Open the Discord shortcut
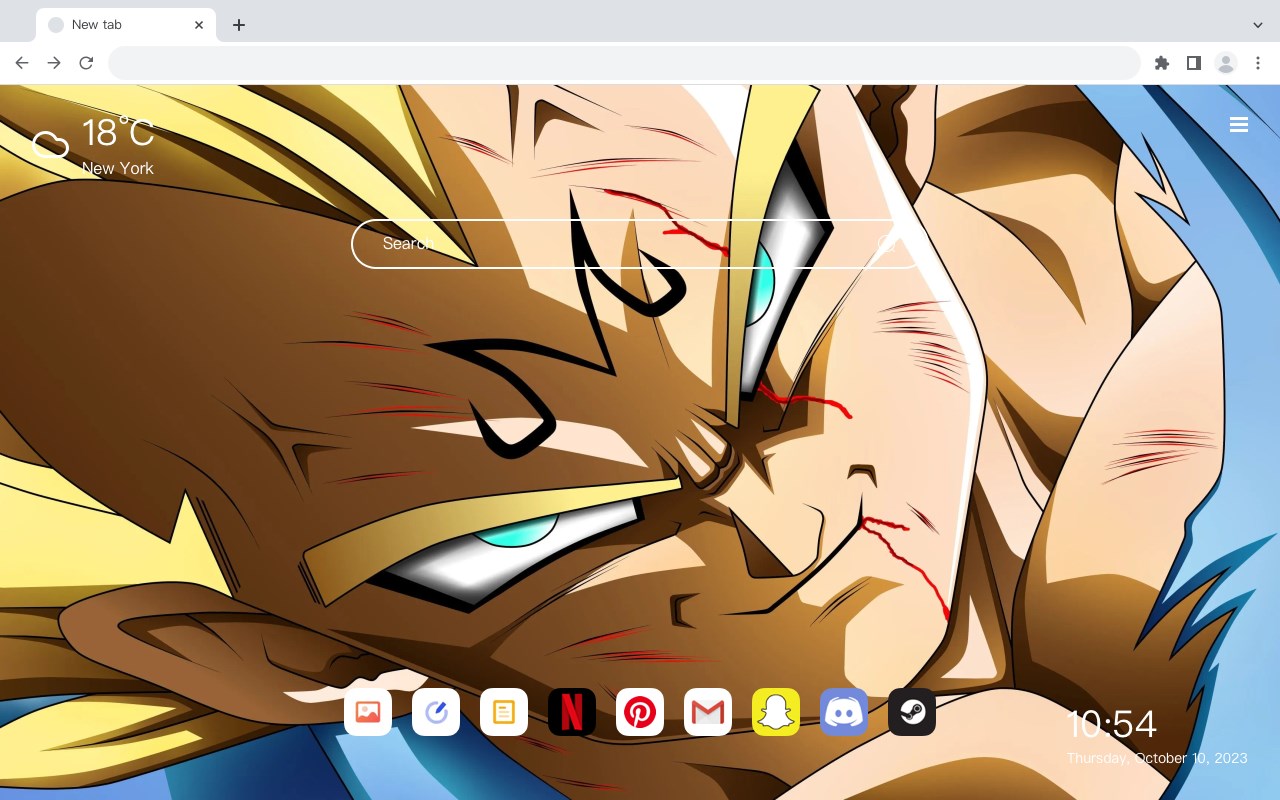Viewport: 1280px width, 800px height. tap(844, 712)
